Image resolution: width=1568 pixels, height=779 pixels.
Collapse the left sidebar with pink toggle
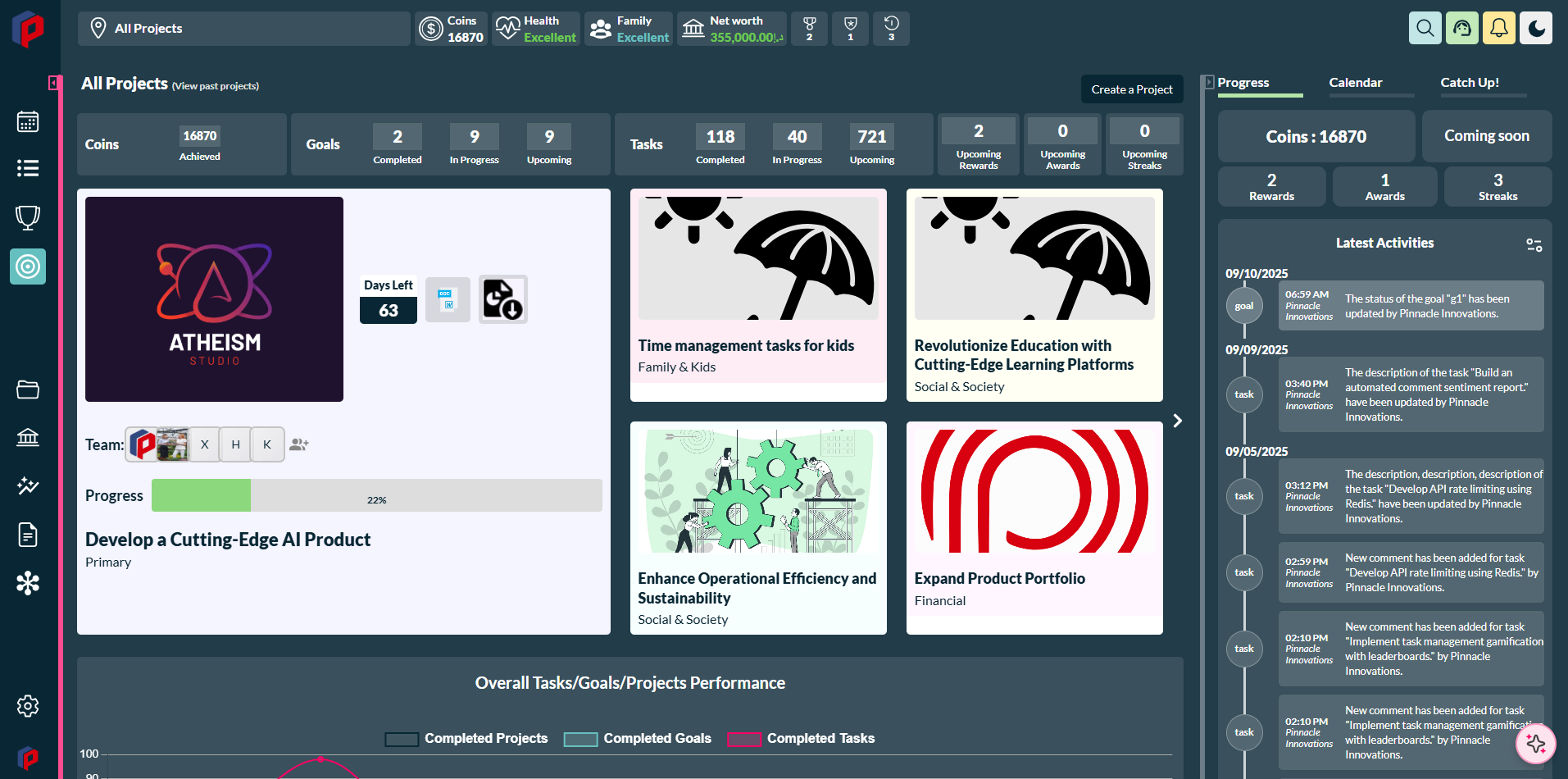point(53,83)
